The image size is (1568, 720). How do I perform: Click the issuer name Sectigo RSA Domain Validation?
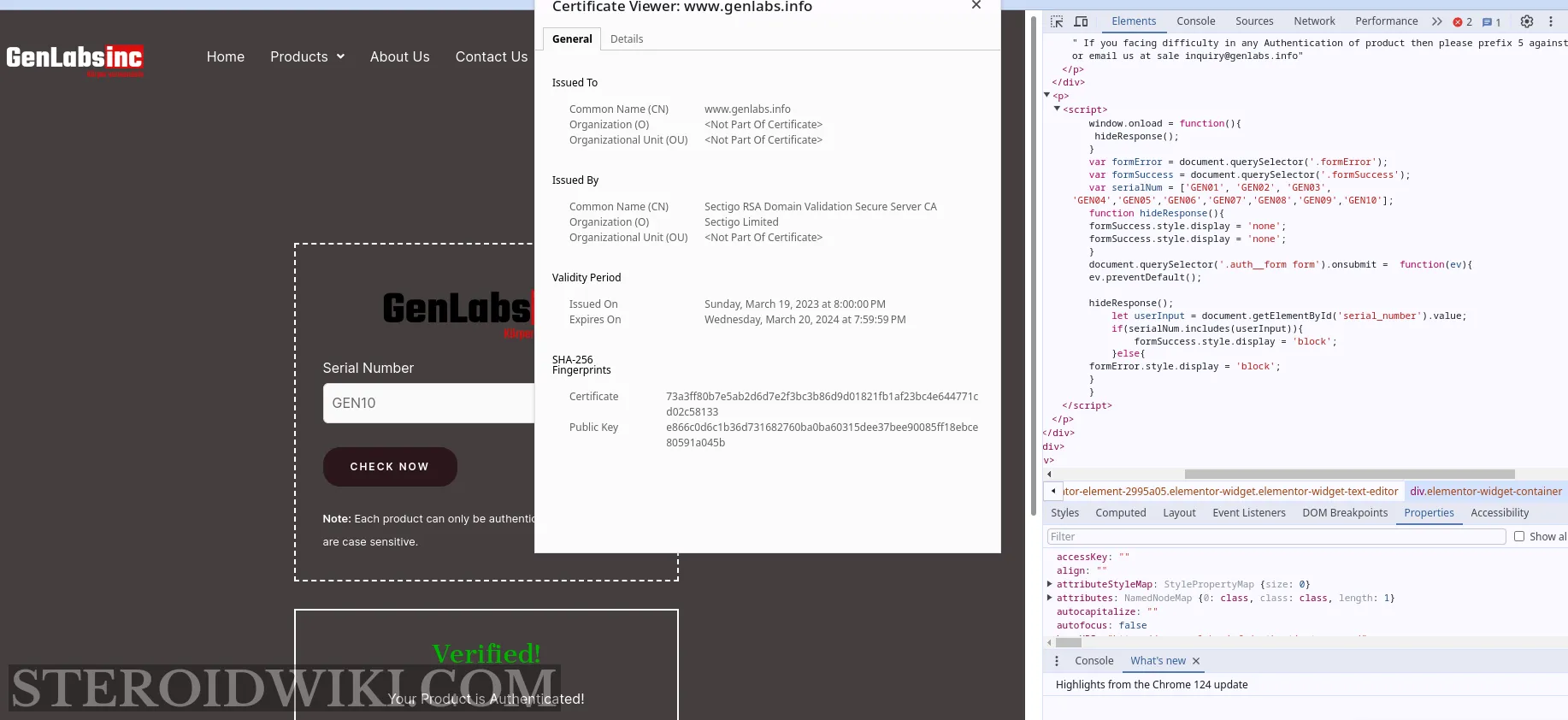click(821, 207)
